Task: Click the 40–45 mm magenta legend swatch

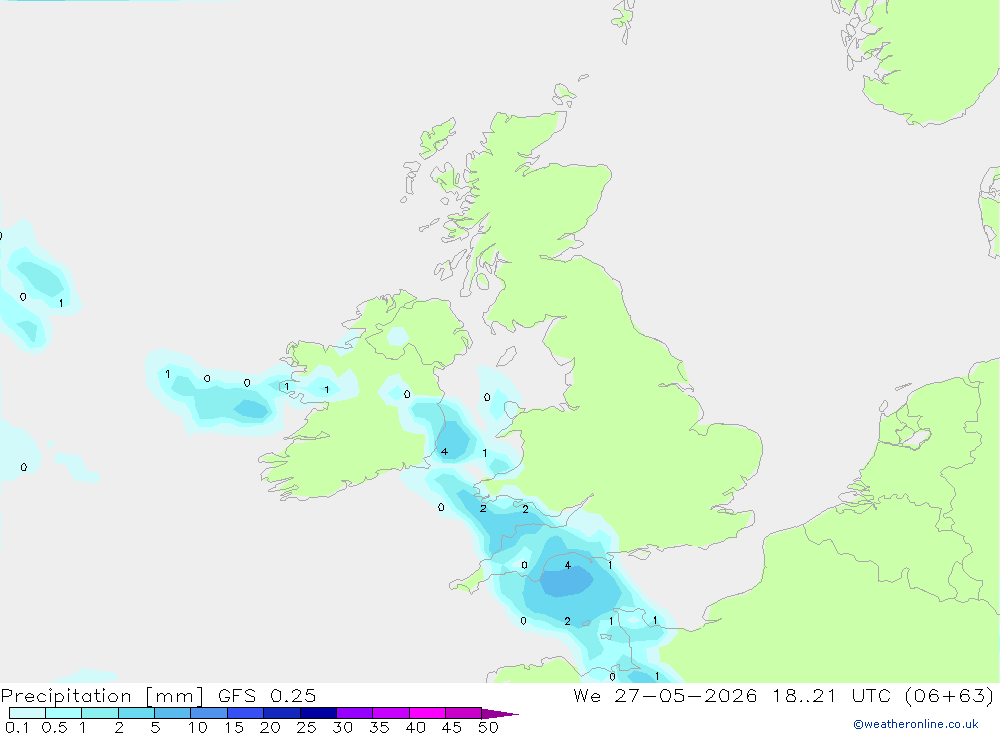Action: coord(427,713)
